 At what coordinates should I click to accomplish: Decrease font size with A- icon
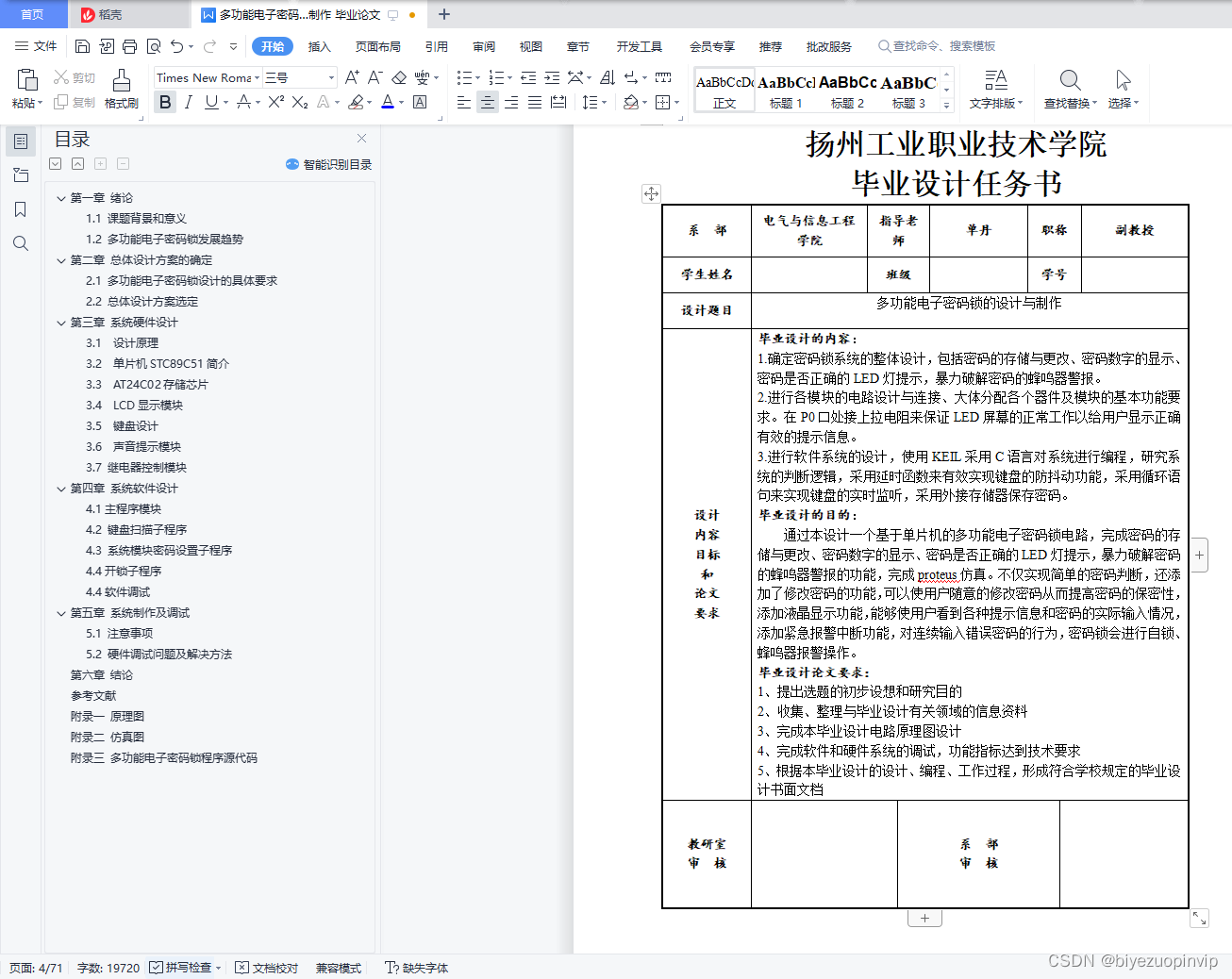click(x=375, y=77)
